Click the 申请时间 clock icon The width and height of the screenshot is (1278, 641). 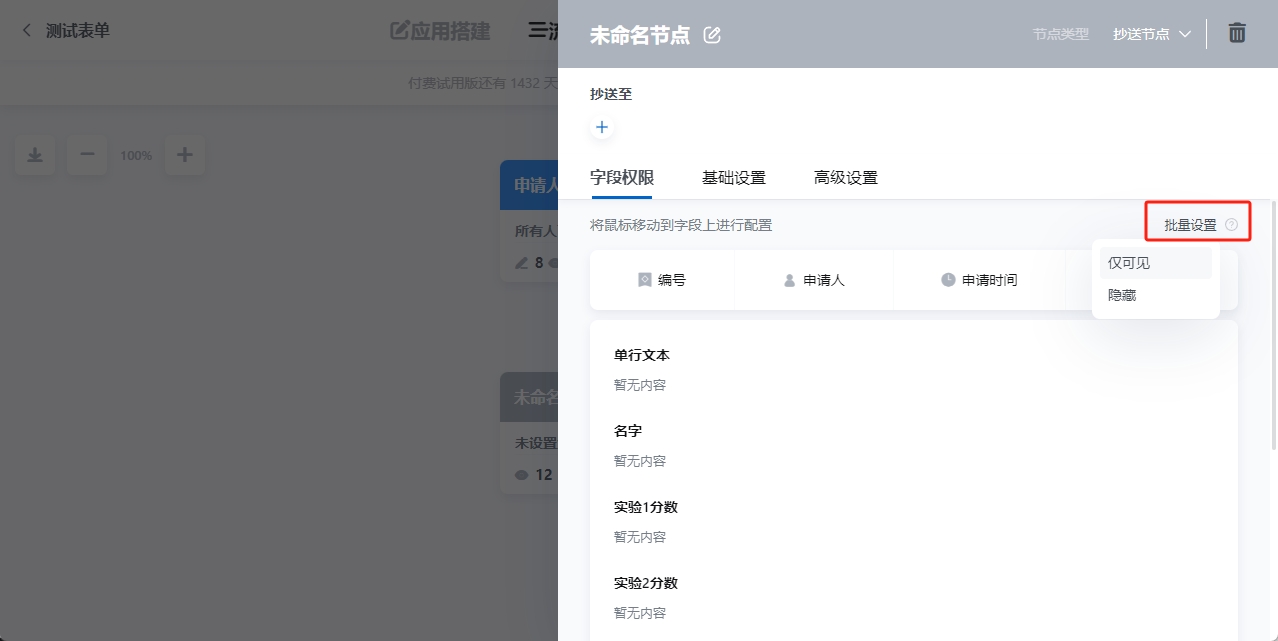tap(946, 280)
